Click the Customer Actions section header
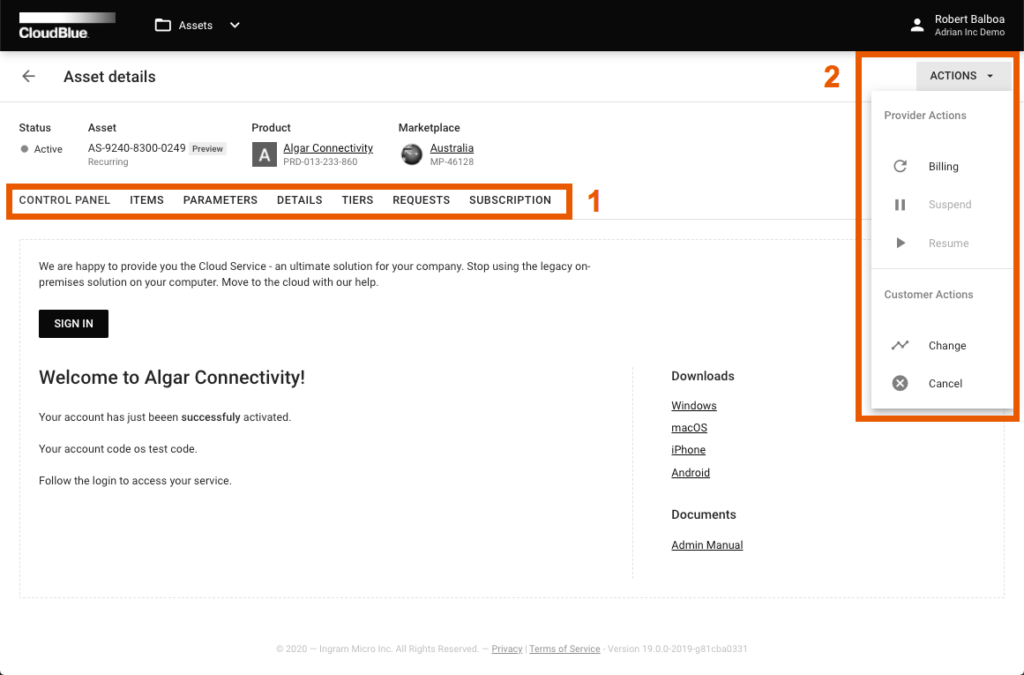1024x675 pixels. click(928, 294)
